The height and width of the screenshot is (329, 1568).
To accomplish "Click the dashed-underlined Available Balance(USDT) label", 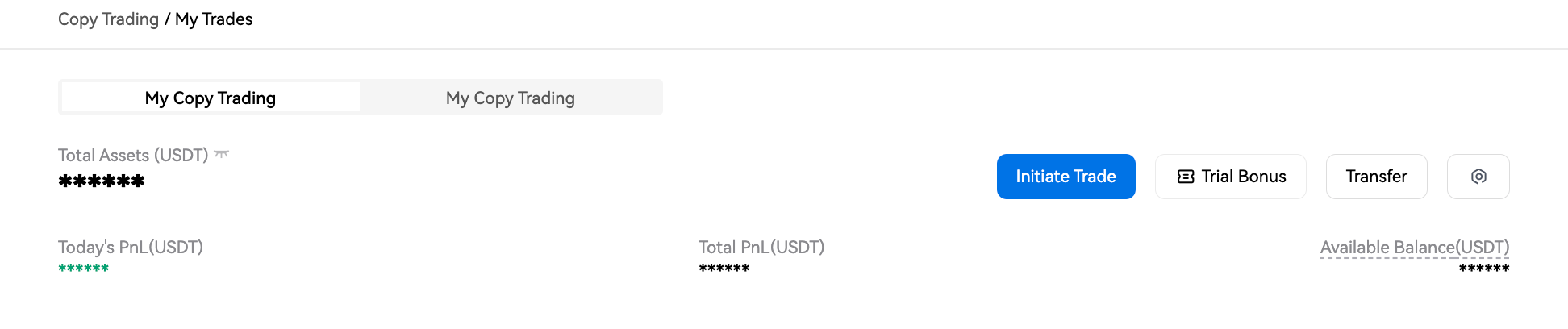I will coord(1414,248).
